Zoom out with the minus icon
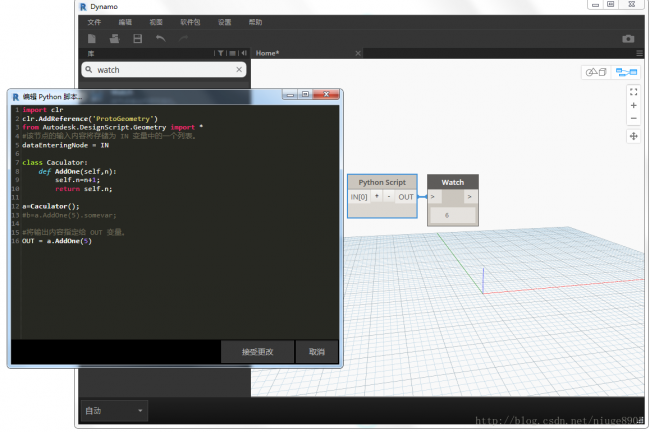Screen dimensions: 650x432 coord(633,119)
